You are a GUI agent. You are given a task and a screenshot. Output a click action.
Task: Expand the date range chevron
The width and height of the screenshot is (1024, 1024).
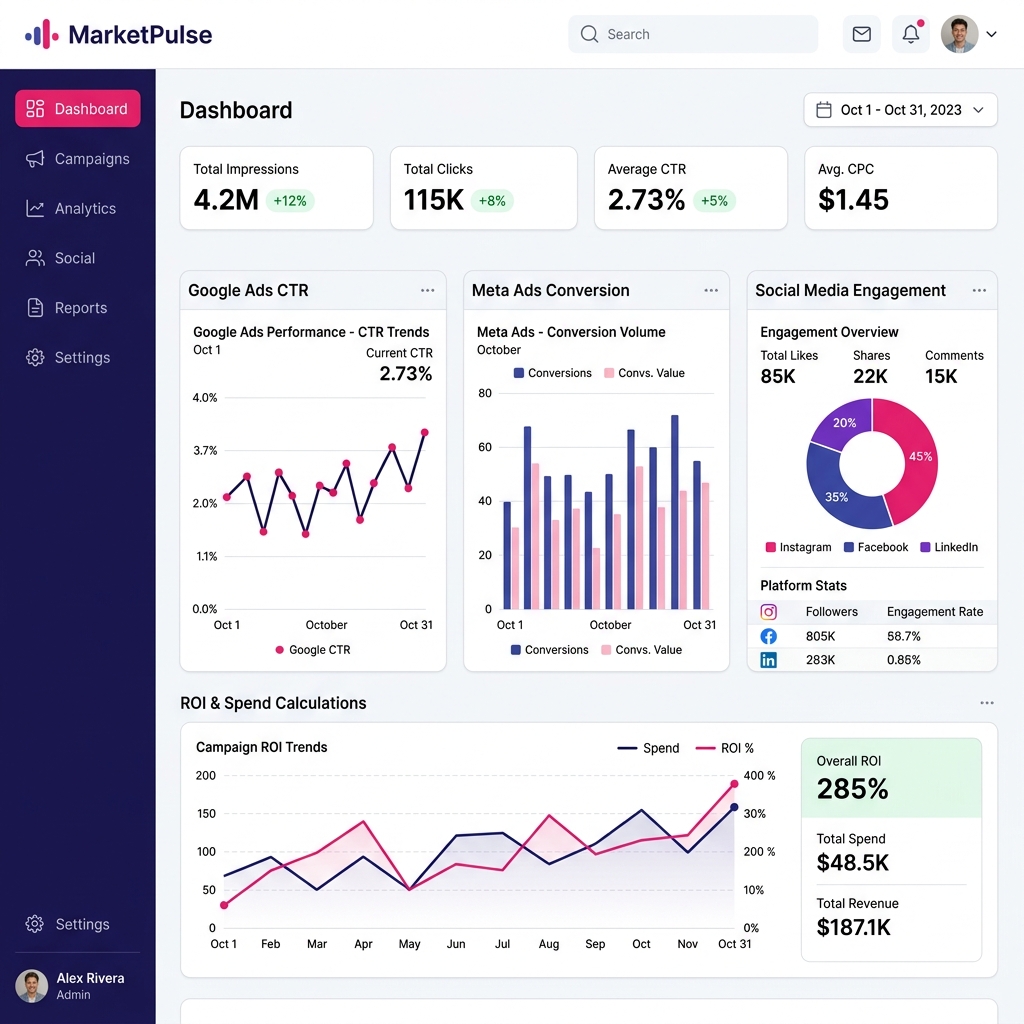978,110
